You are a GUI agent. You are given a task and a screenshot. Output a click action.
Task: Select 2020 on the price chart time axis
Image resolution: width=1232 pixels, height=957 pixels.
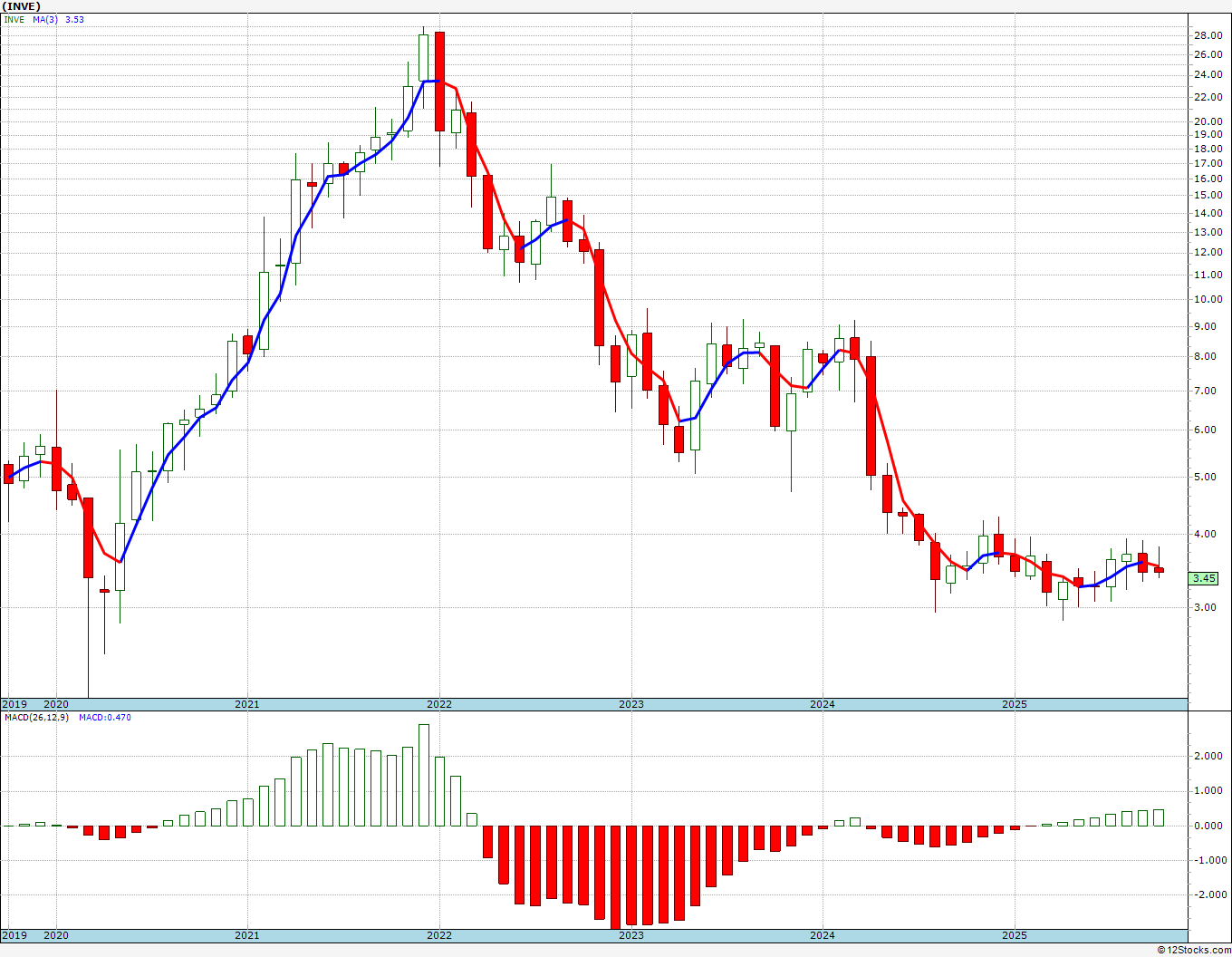56,704
